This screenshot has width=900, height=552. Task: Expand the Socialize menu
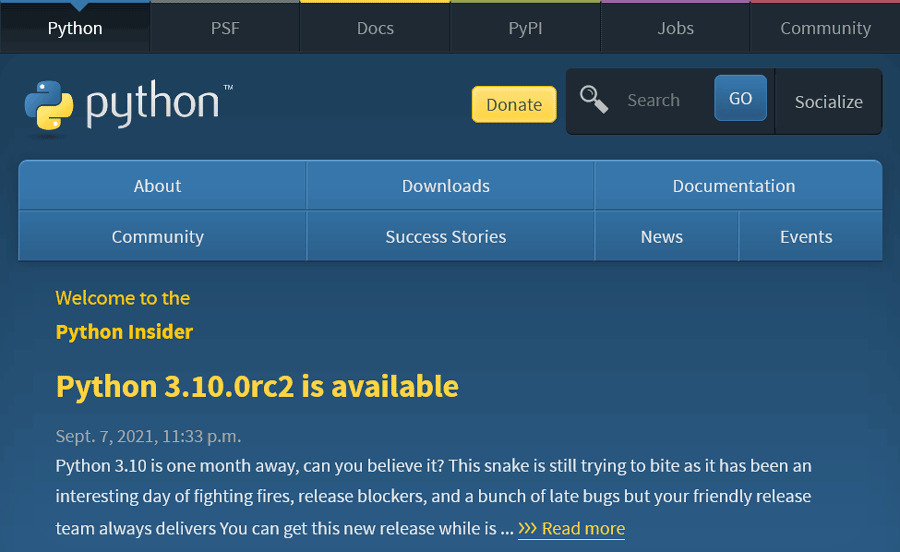pos(829,102)
